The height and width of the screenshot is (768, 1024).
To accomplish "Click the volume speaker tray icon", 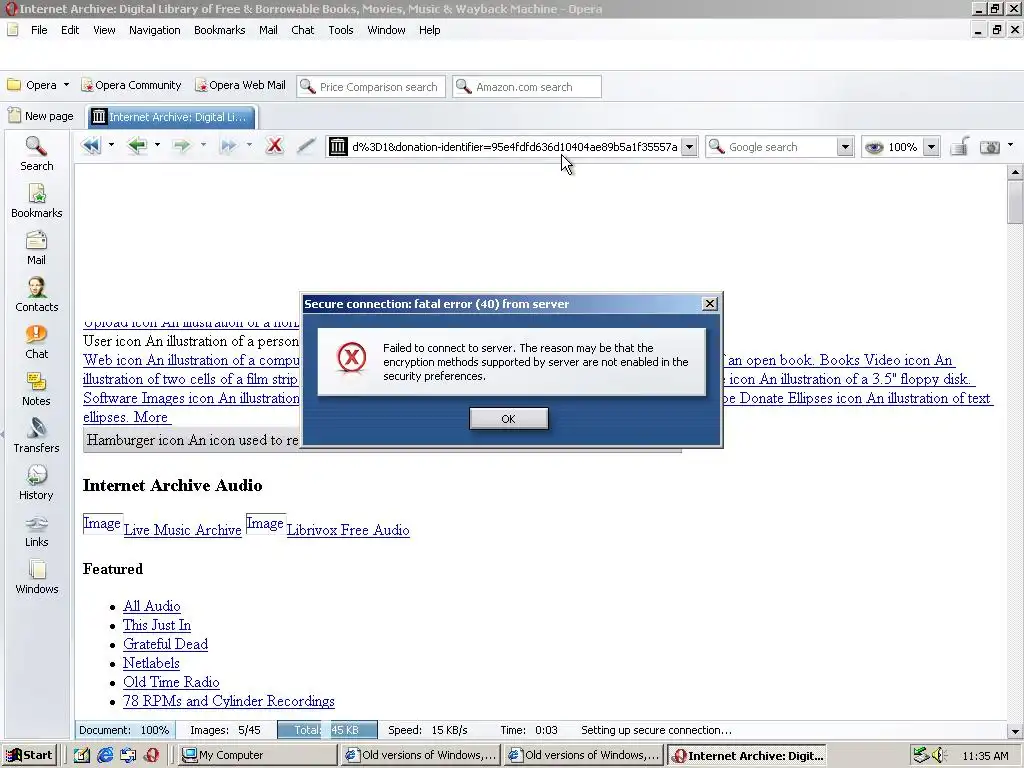I will click(x=939, y=755).
